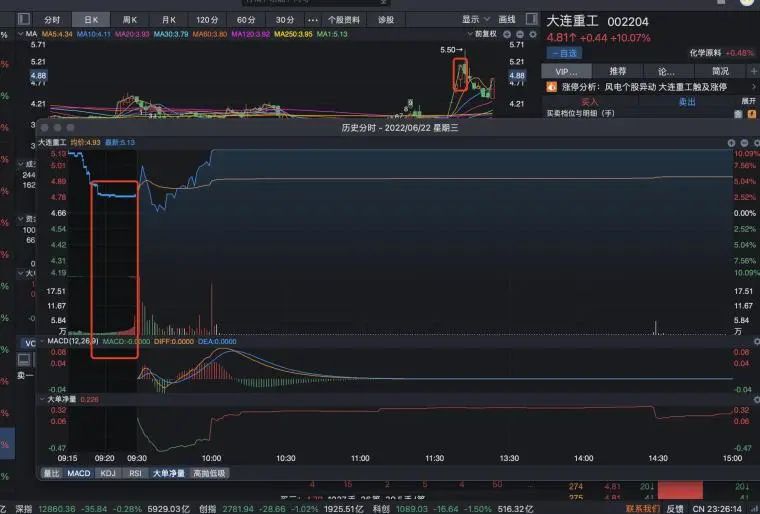The image size is (760, 514).
Task: Expand order book via 展开
Action: [748, 101]
